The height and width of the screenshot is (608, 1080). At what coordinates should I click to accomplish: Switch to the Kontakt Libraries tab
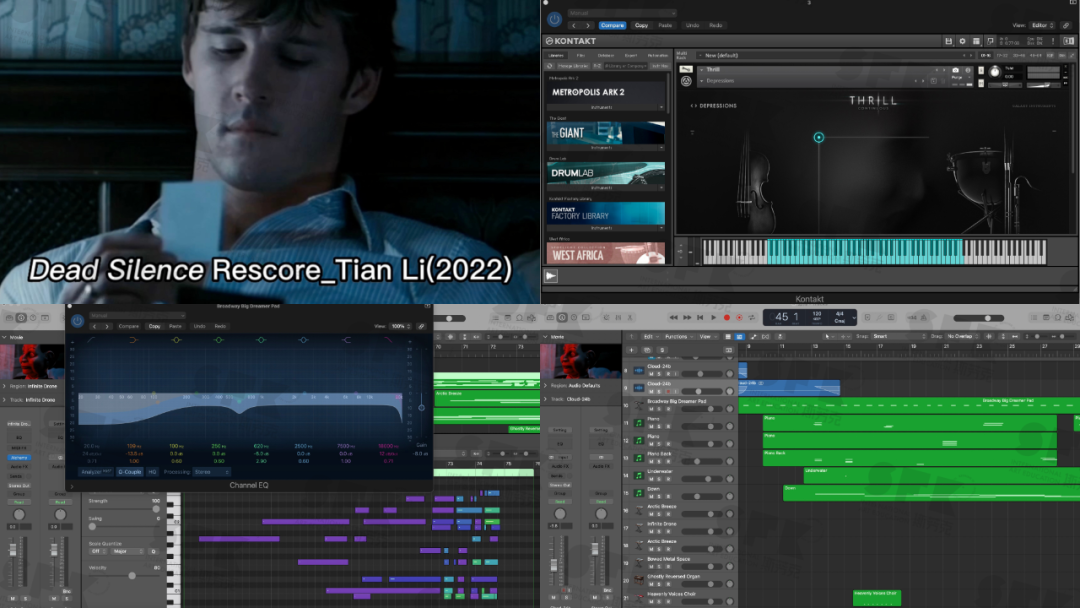pyautogui.click(x=556, y=56)
